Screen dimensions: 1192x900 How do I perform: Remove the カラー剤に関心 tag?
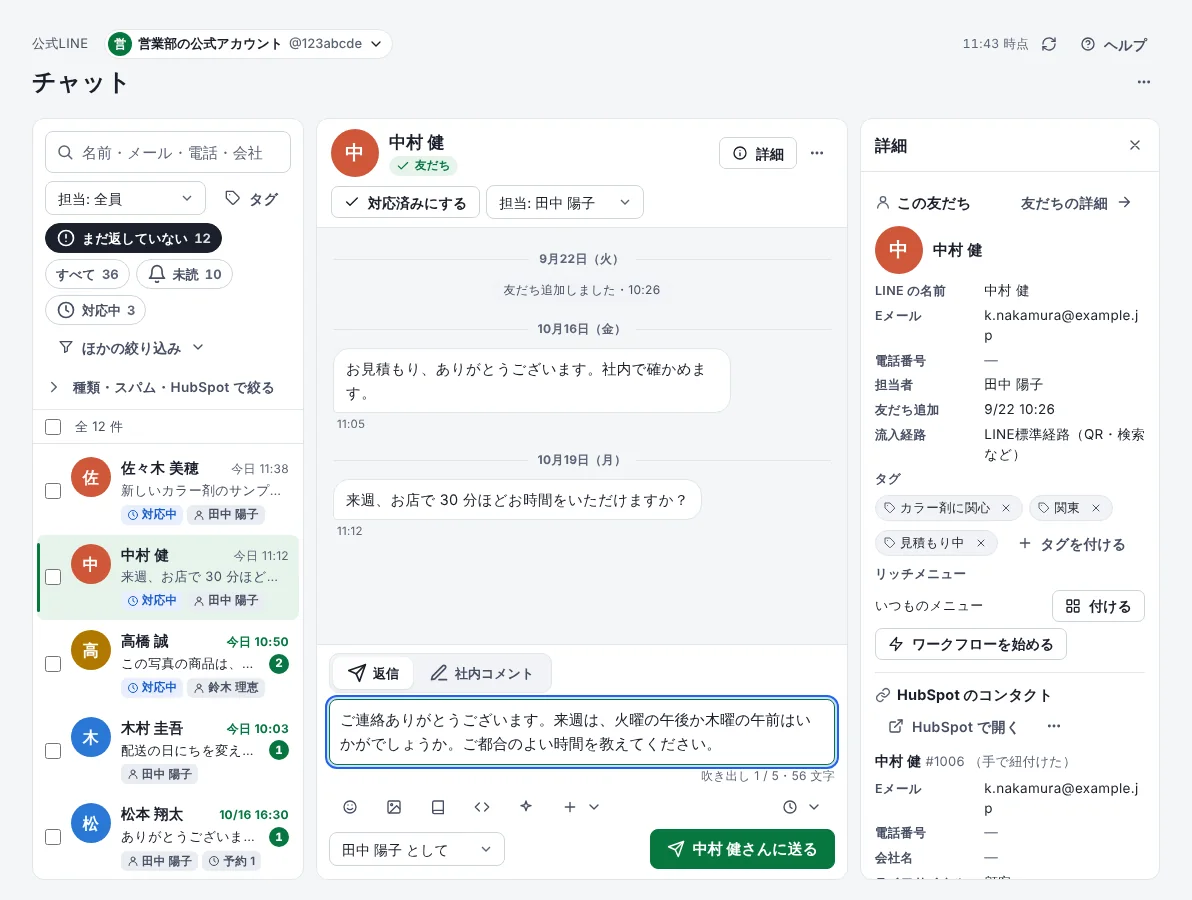pos(1006,508)
